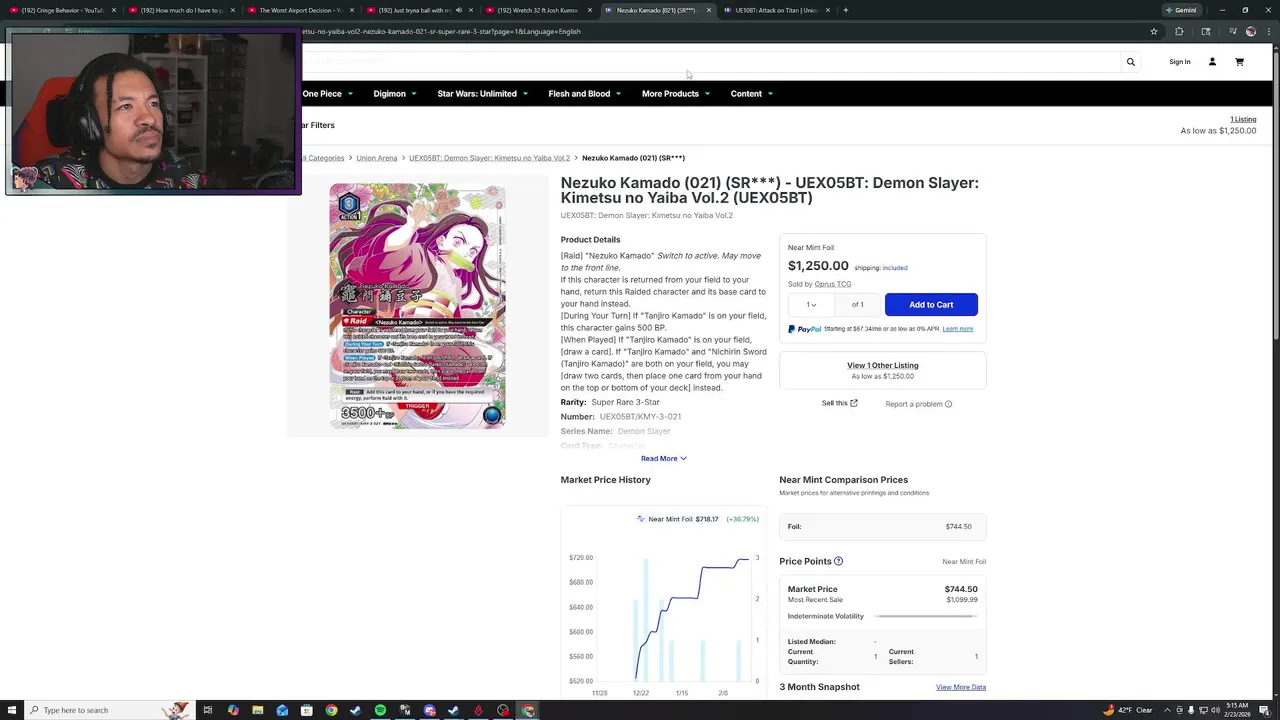
Task: Open Steam from the taskbar
Action: (x=454, y=710)
